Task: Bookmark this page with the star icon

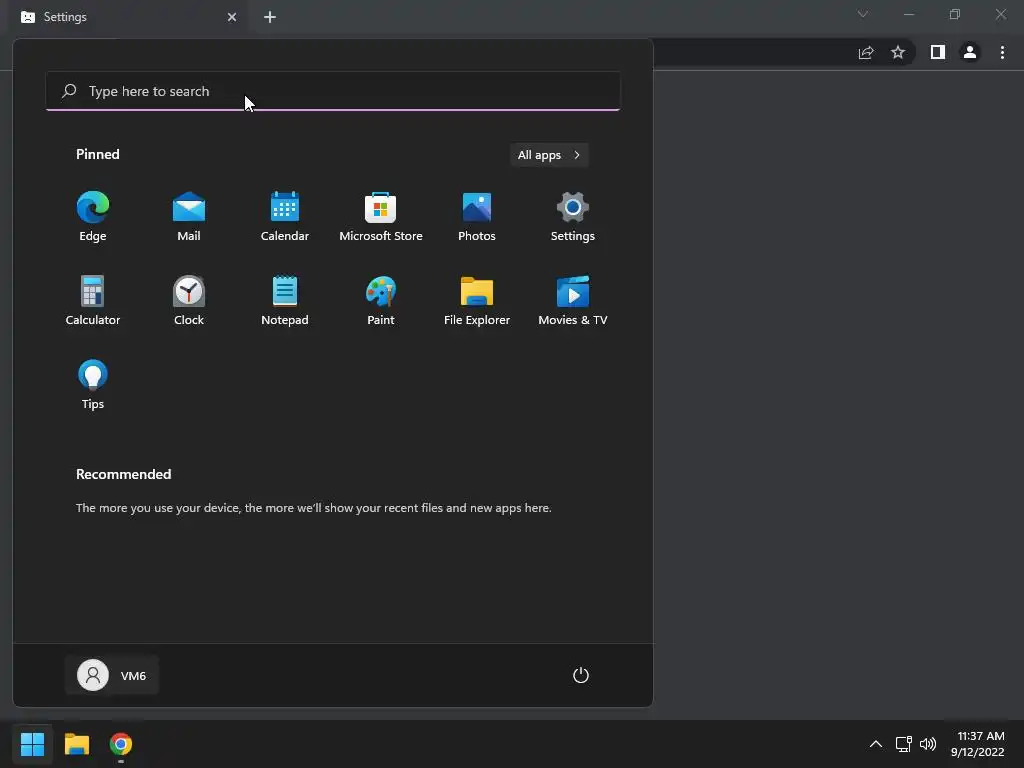Action: tap(898, 52)
